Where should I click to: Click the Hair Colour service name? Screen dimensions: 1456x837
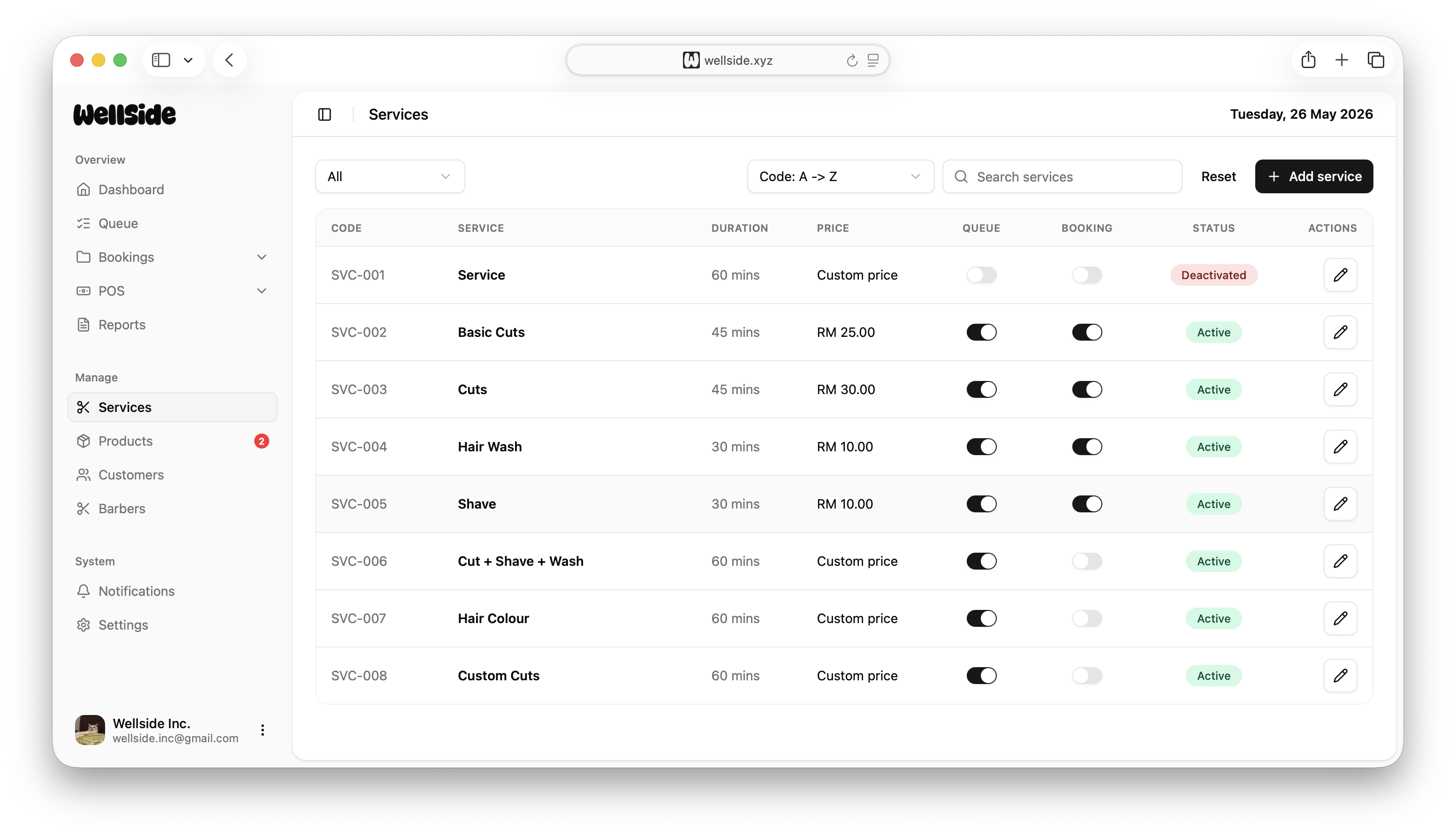(493, 618)
